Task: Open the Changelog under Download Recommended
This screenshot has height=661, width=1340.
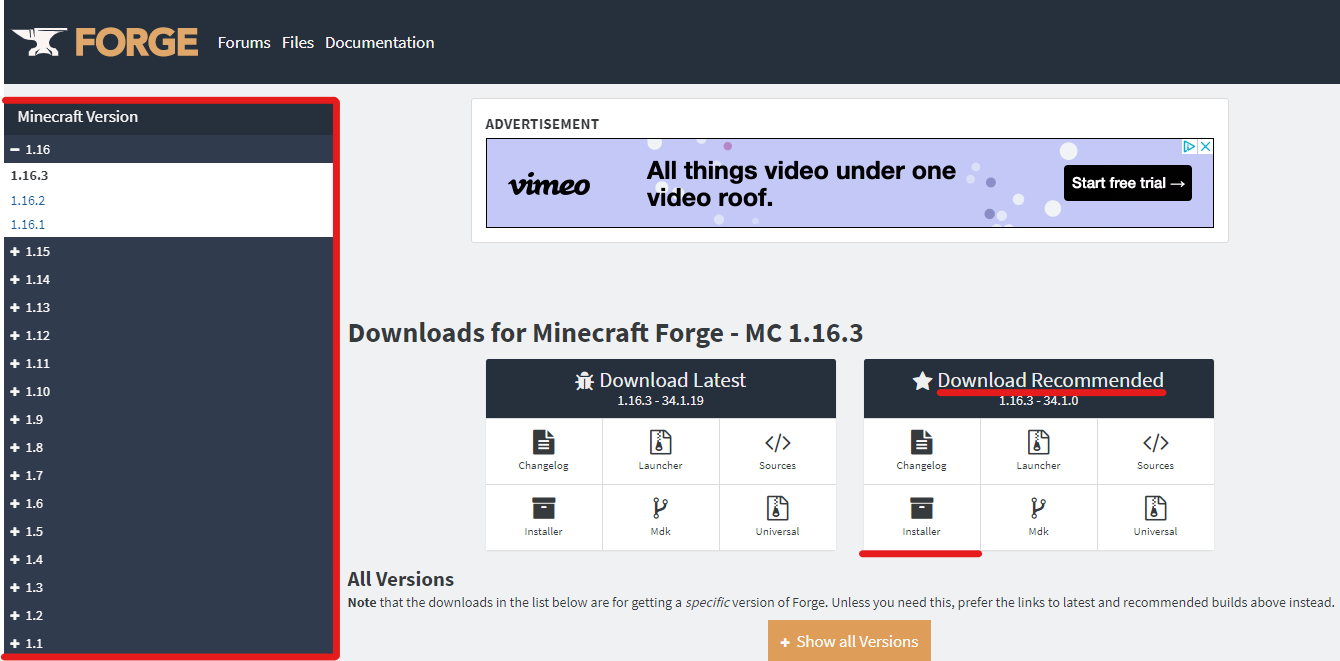Action: (x=920, y=451)
